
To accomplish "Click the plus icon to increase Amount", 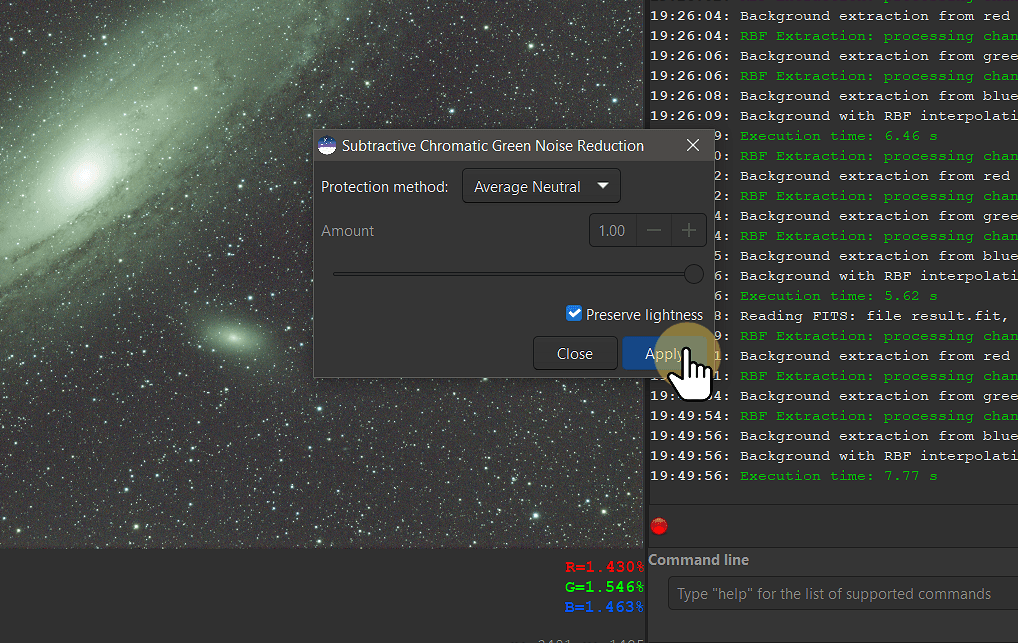I will [689, 230].
